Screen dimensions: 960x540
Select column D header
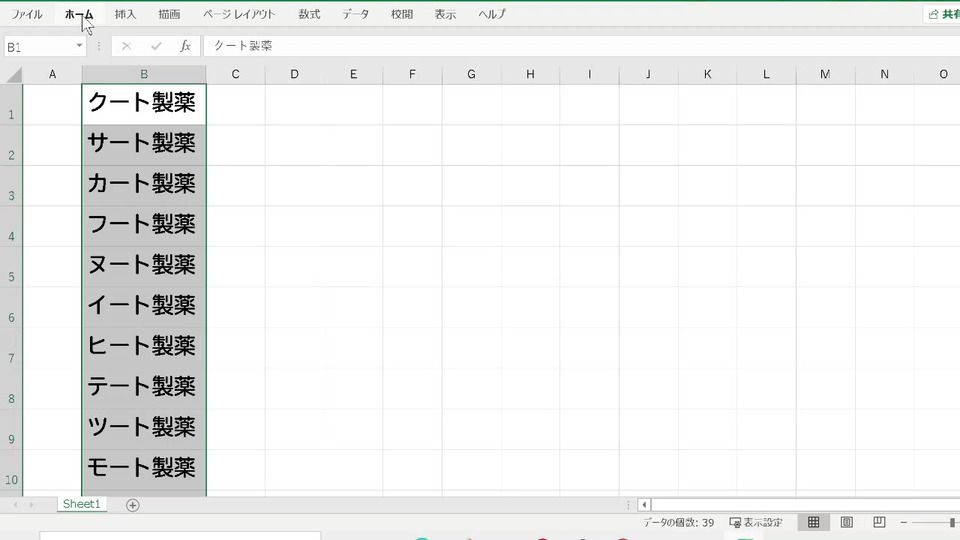click(294, 74)
